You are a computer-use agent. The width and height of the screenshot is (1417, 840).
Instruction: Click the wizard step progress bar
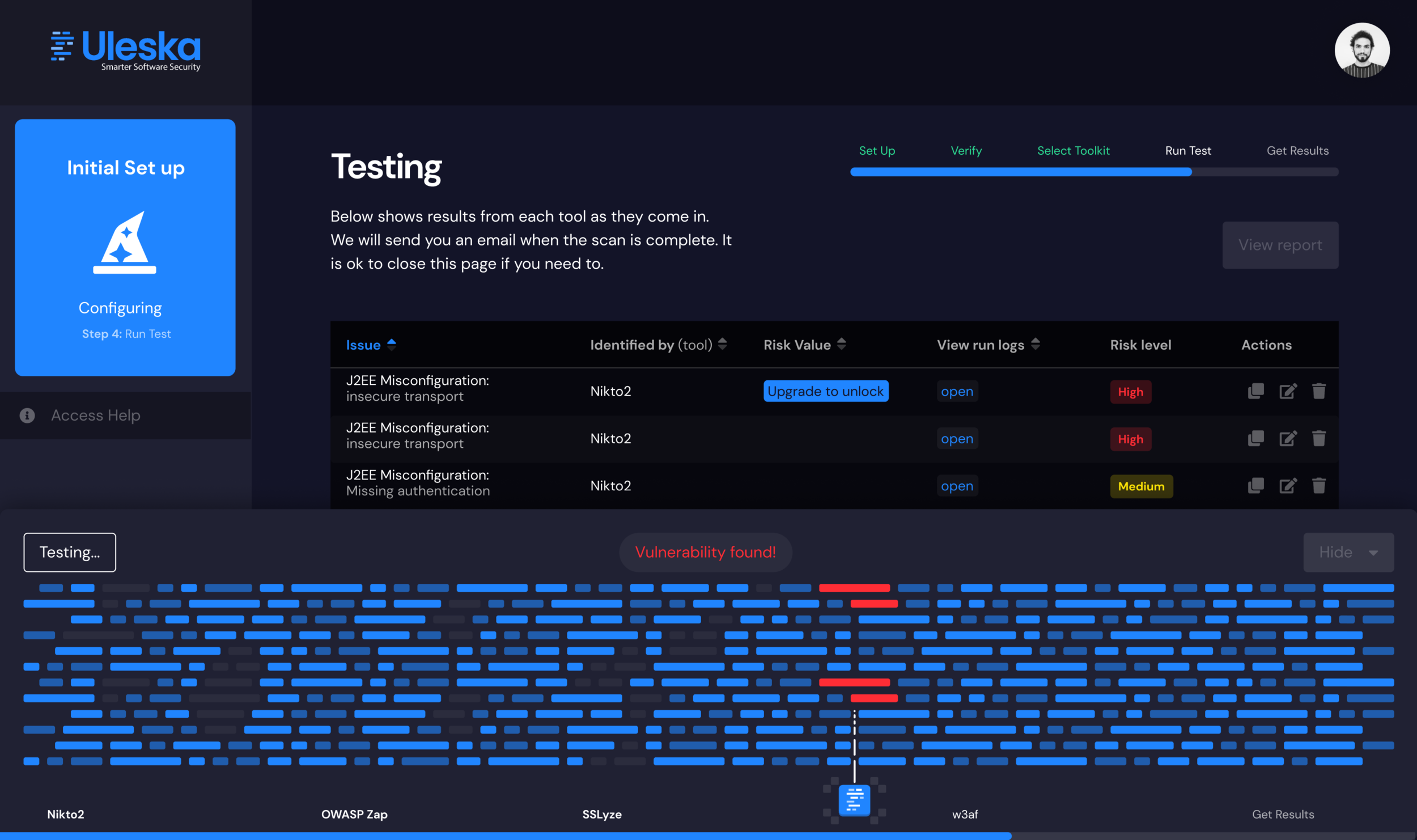pyautogui.click(x=1094, y=172)
